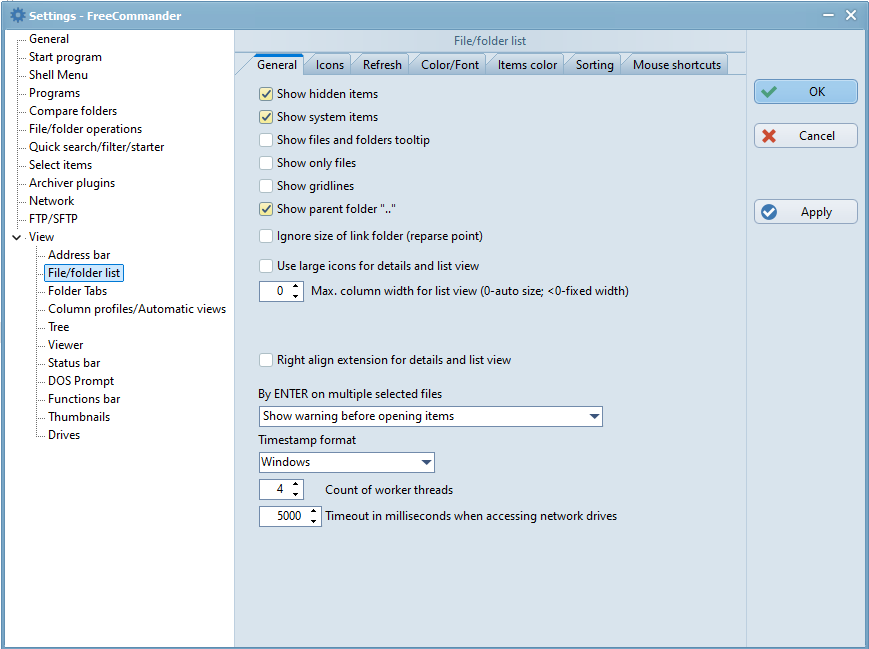Open Status bar settings
Viewport: 869px width, 649px height.
point(74,363)
